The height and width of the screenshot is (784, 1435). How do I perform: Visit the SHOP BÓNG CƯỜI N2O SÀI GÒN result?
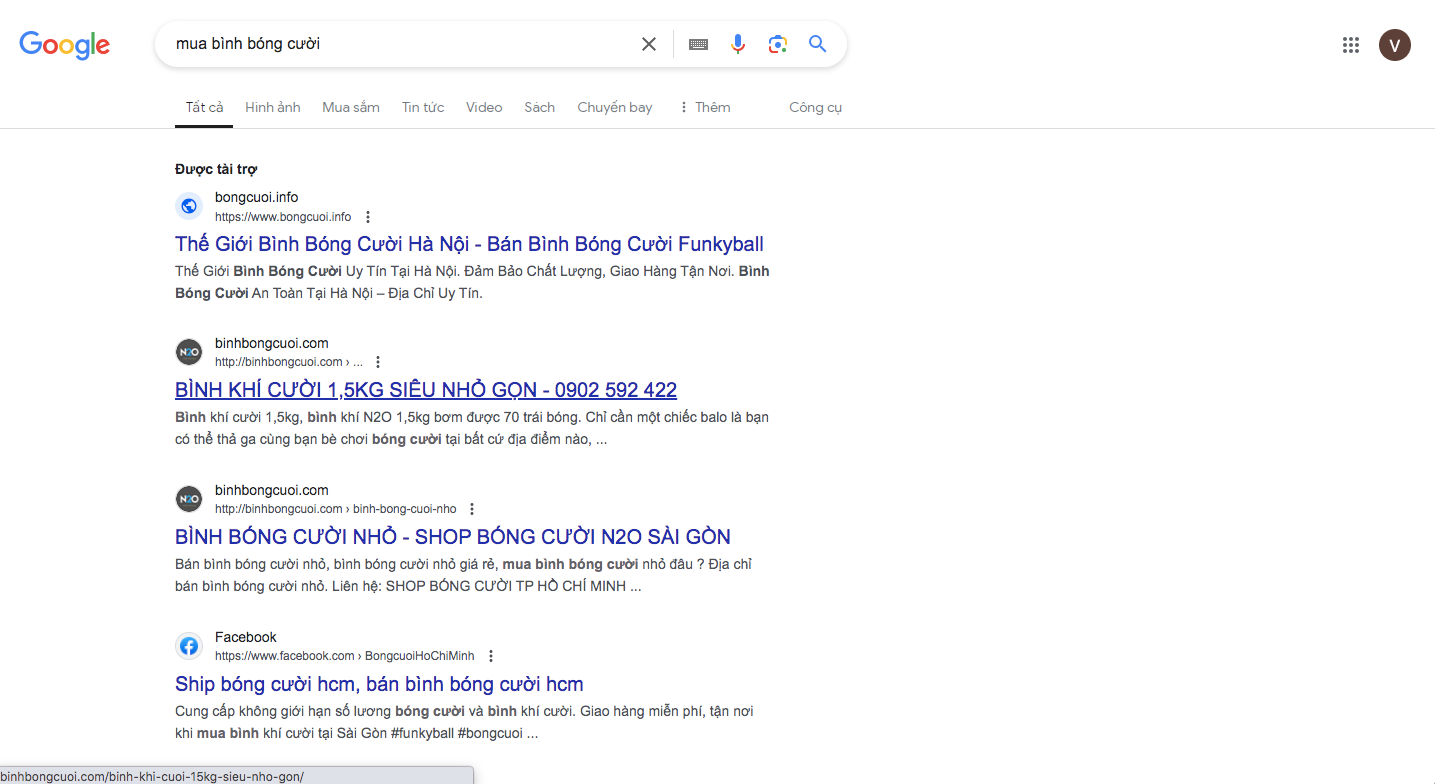[452, 536]
